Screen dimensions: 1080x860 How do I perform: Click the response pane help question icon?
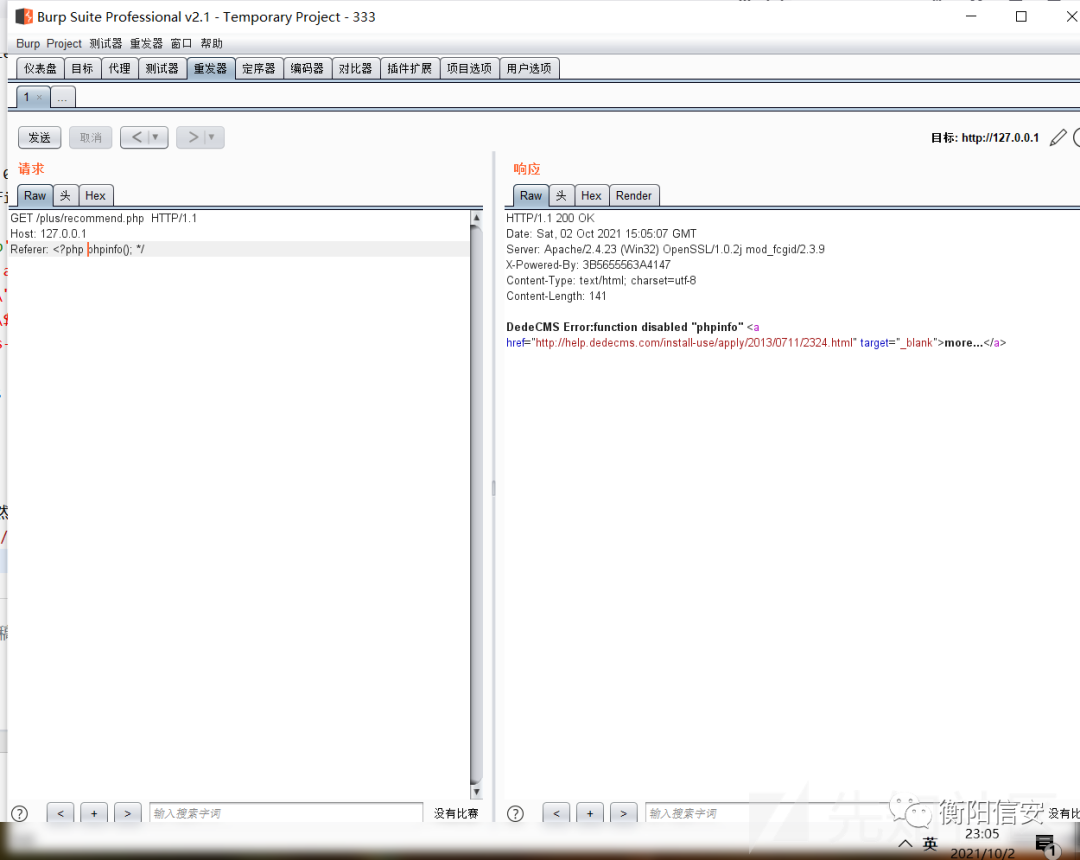pos(515,813)
